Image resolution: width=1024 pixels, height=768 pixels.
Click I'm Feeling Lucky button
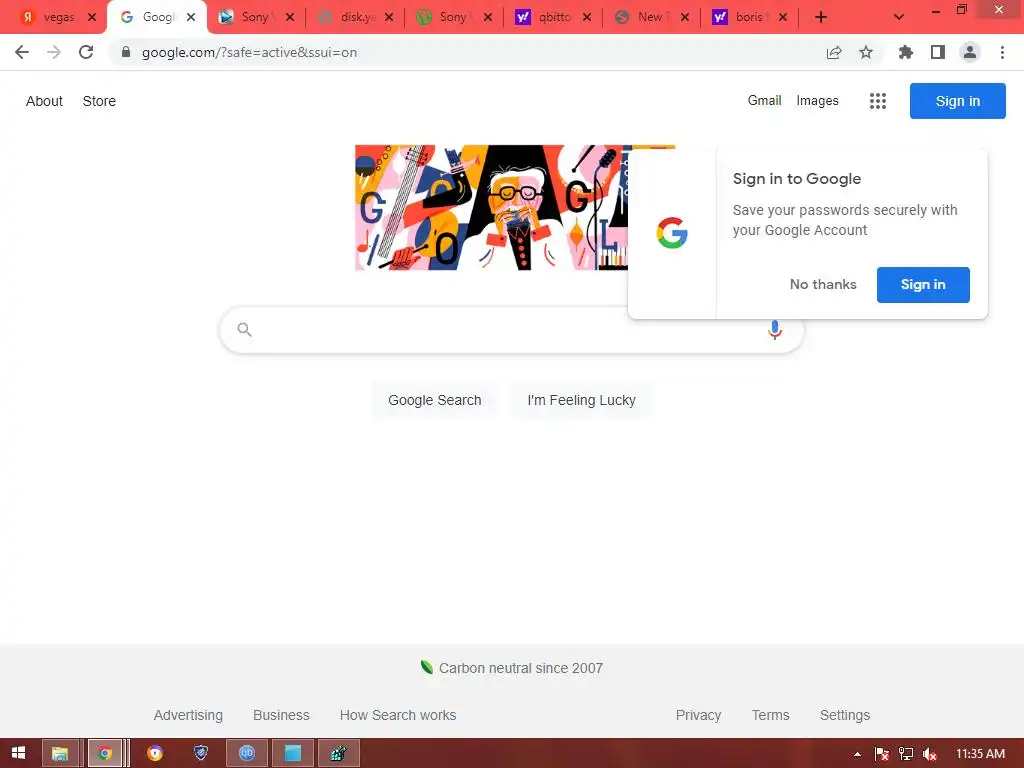point(581,400)
